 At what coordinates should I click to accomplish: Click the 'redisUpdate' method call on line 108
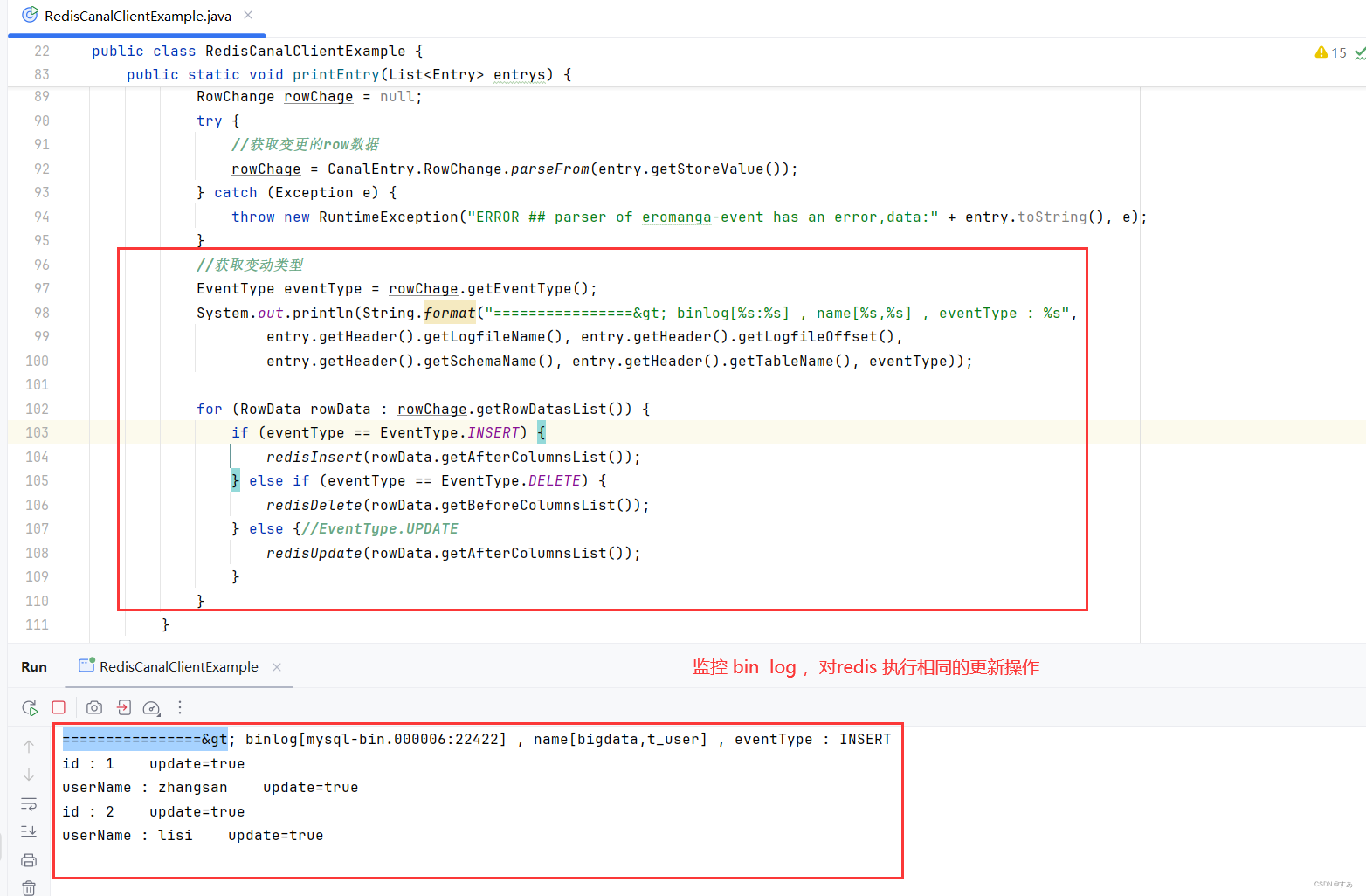(x=314, y=553)
